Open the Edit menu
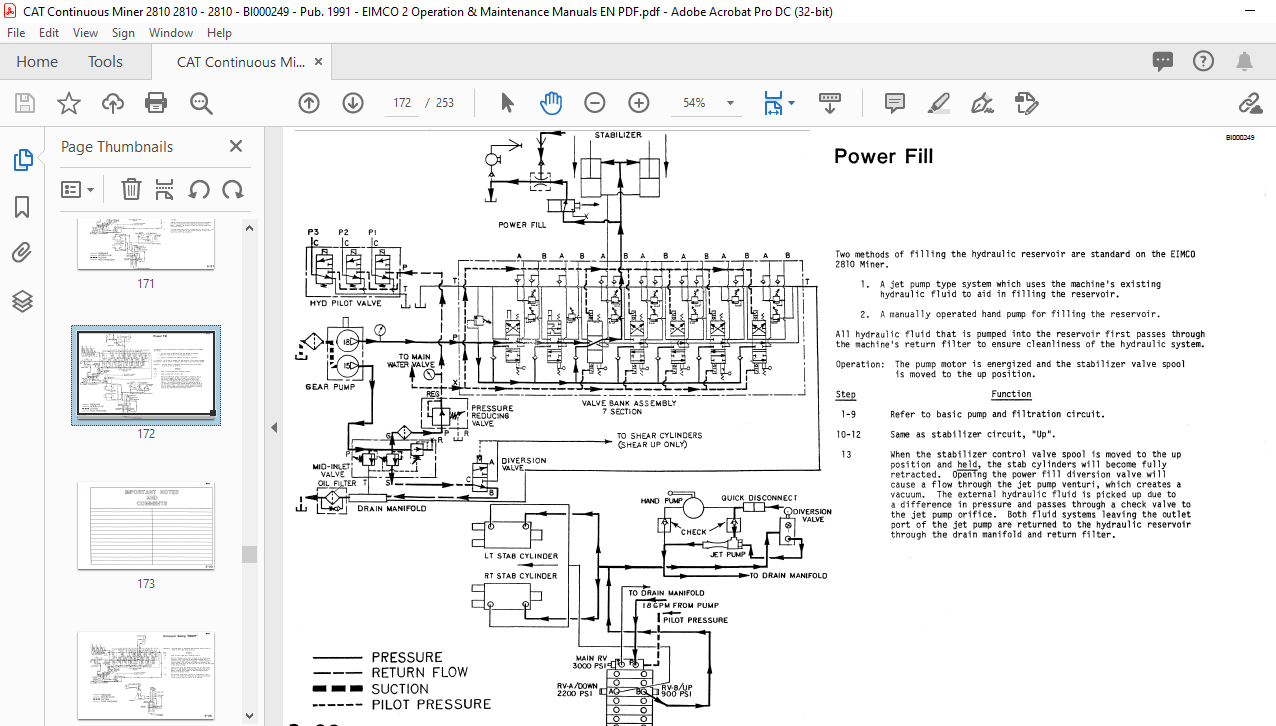This screenshot has height=726, width=1276. tap(49, 33)
